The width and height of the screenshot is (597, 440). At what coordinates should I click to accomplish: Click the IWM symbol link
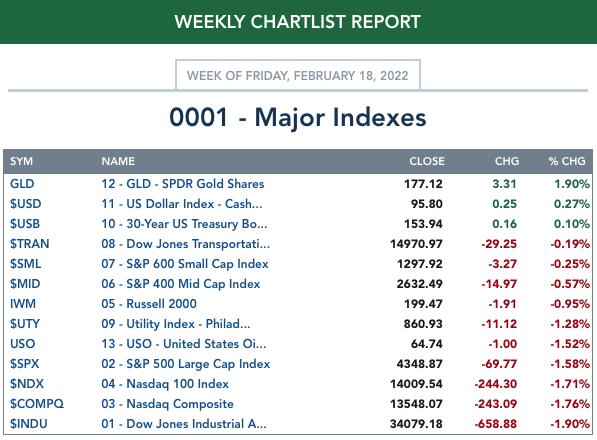tap(23, 304)
